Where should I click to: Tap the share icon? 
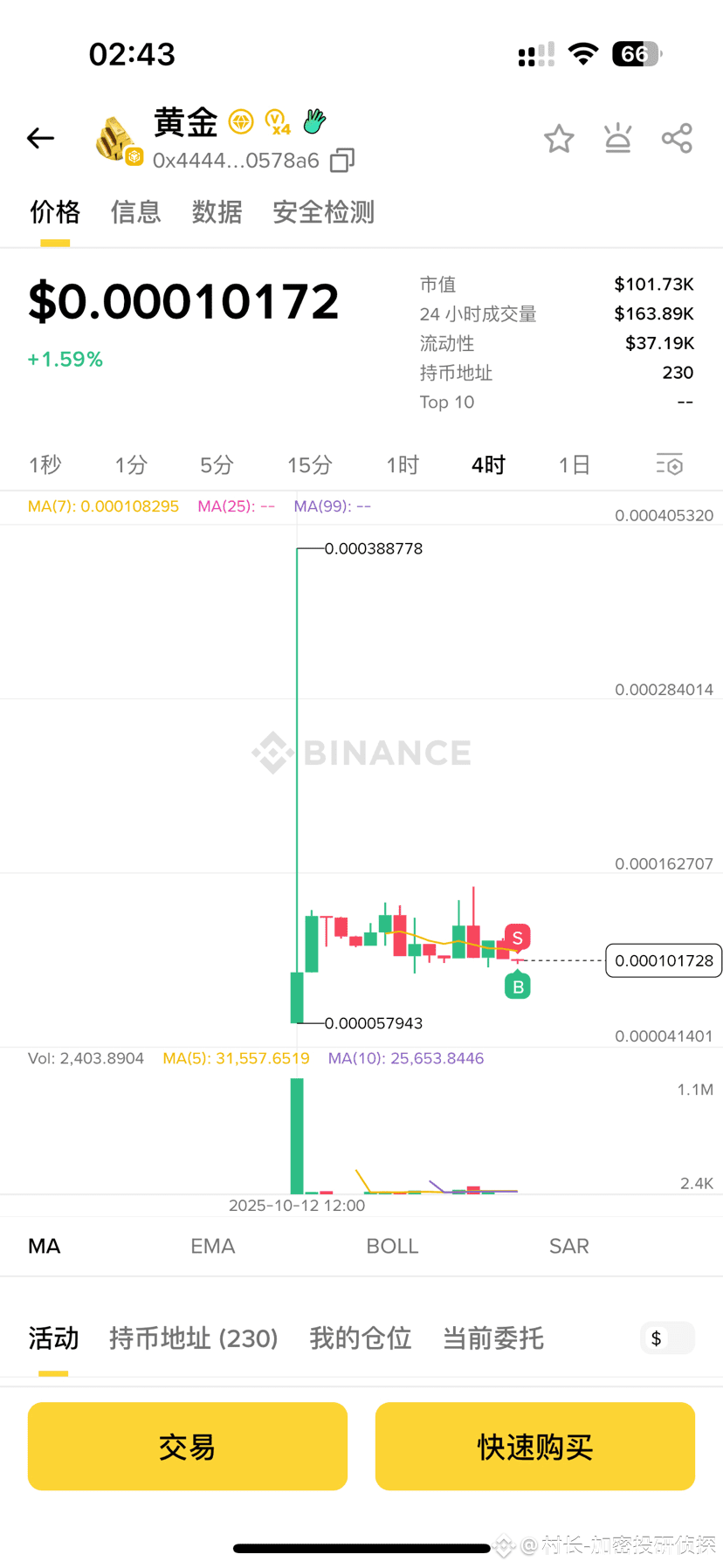[x=677, y=139]
